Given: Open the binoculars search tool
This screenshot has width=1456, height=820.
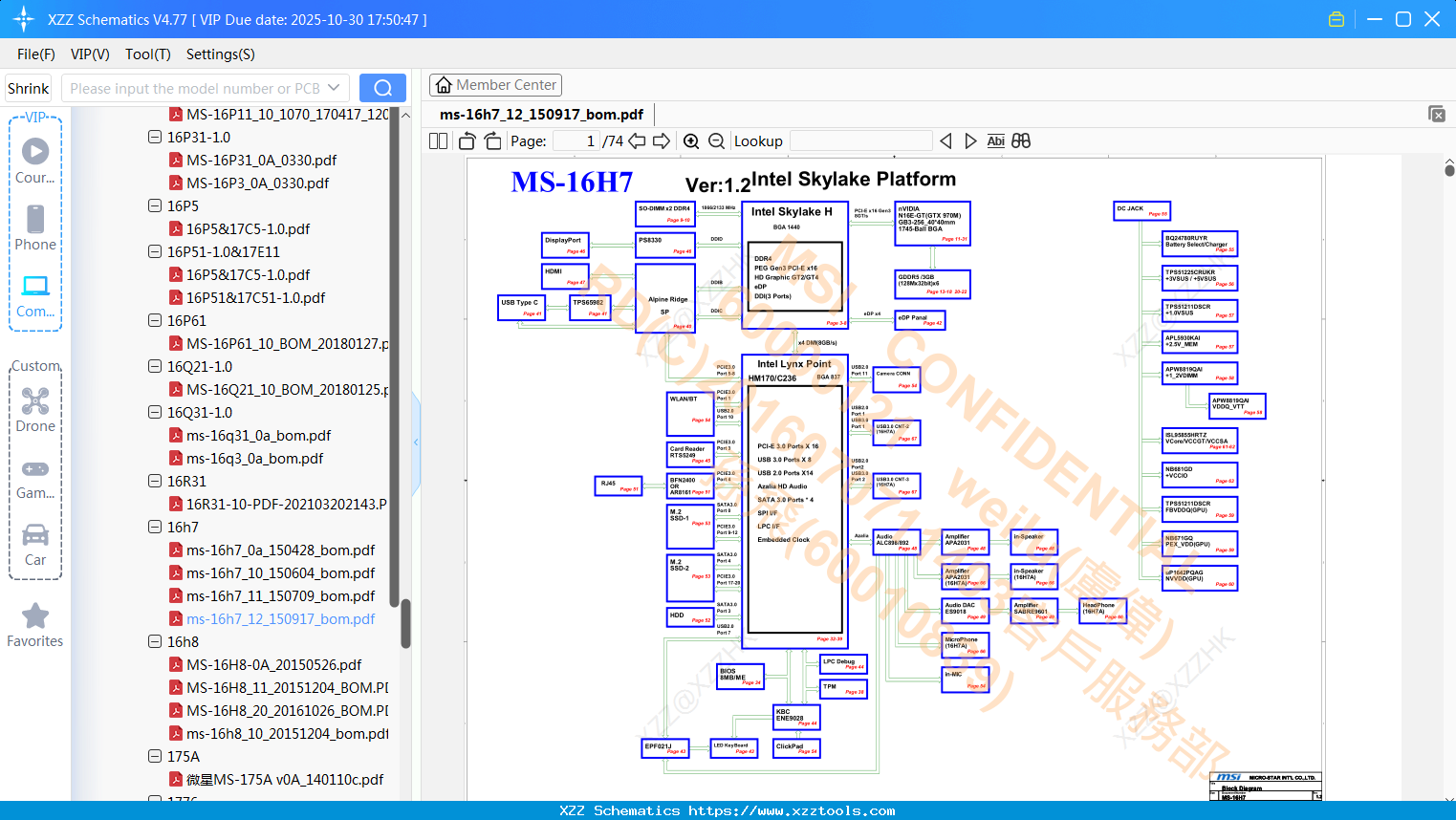Looking at the screenshot, I should pos(1019,140).
